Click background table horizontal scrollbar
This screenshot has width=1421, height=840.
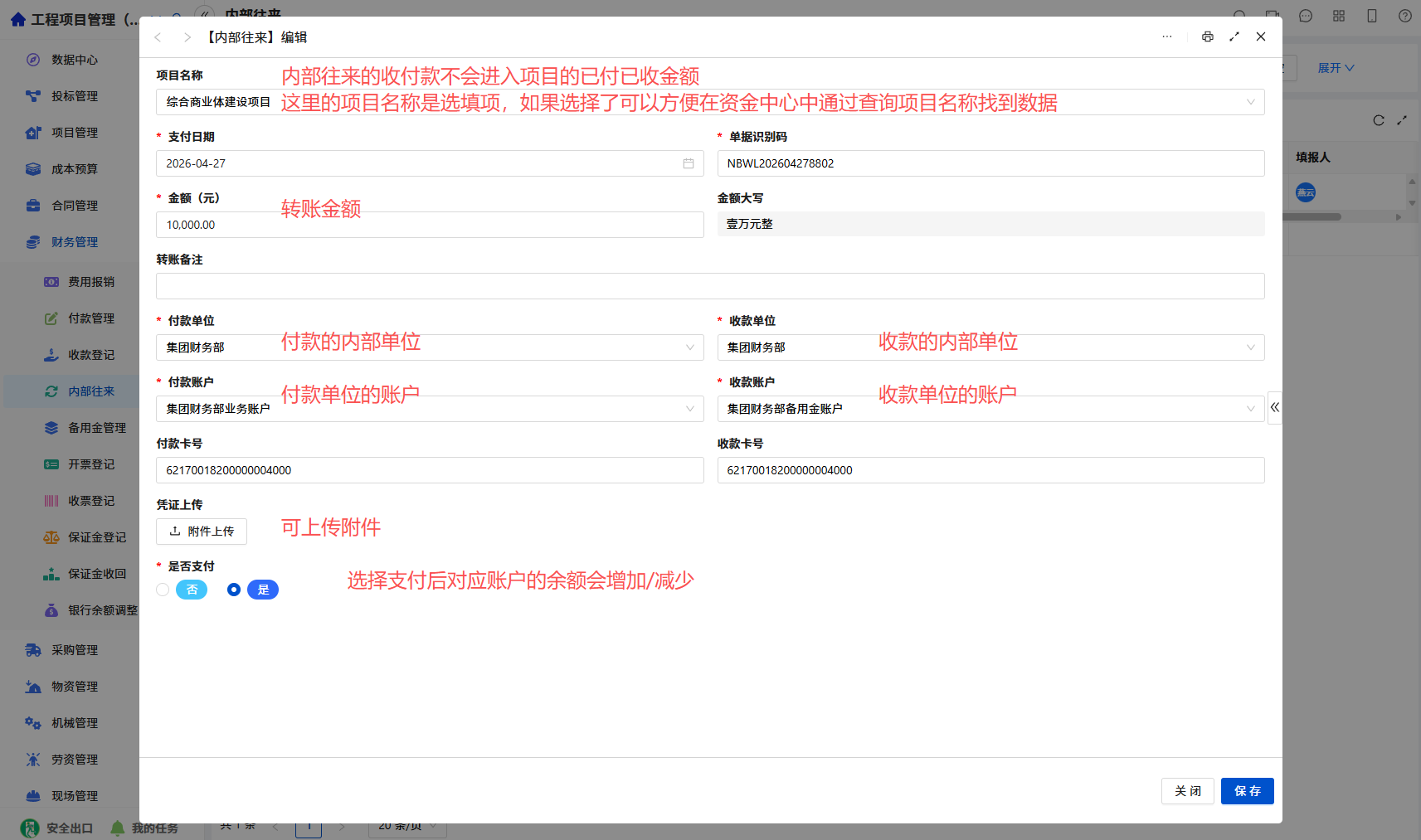point(1312,217)
